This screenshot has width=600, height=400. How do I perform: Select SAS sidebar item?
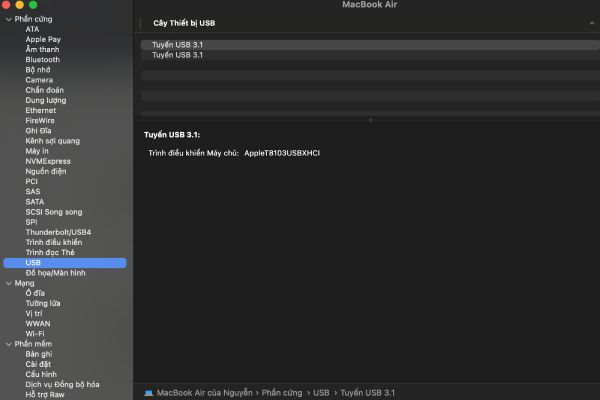pos(33,191)
